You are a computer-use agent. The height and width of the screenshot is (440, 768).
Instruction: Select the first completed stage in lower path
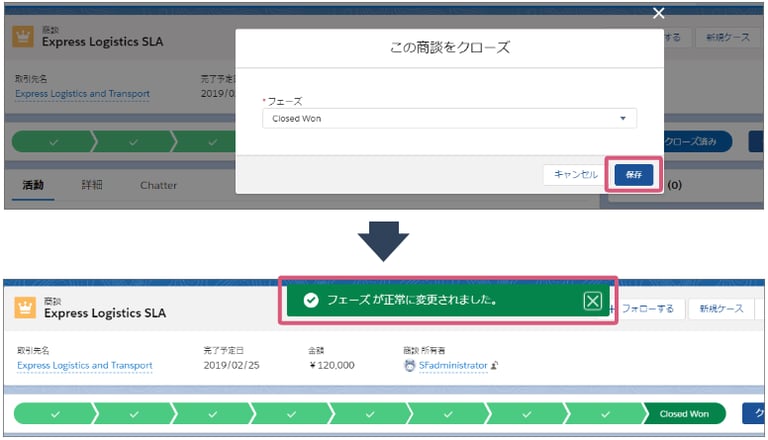click(55, 414)
